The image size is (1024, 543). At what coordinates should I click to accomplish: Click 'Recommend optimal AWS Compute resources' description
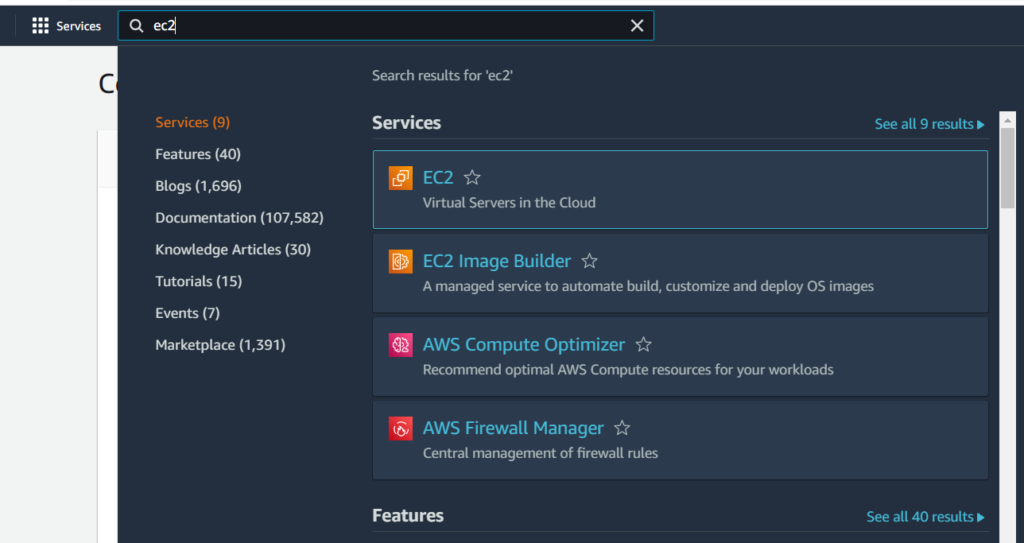pyautogui.click(x=628, y=370)
